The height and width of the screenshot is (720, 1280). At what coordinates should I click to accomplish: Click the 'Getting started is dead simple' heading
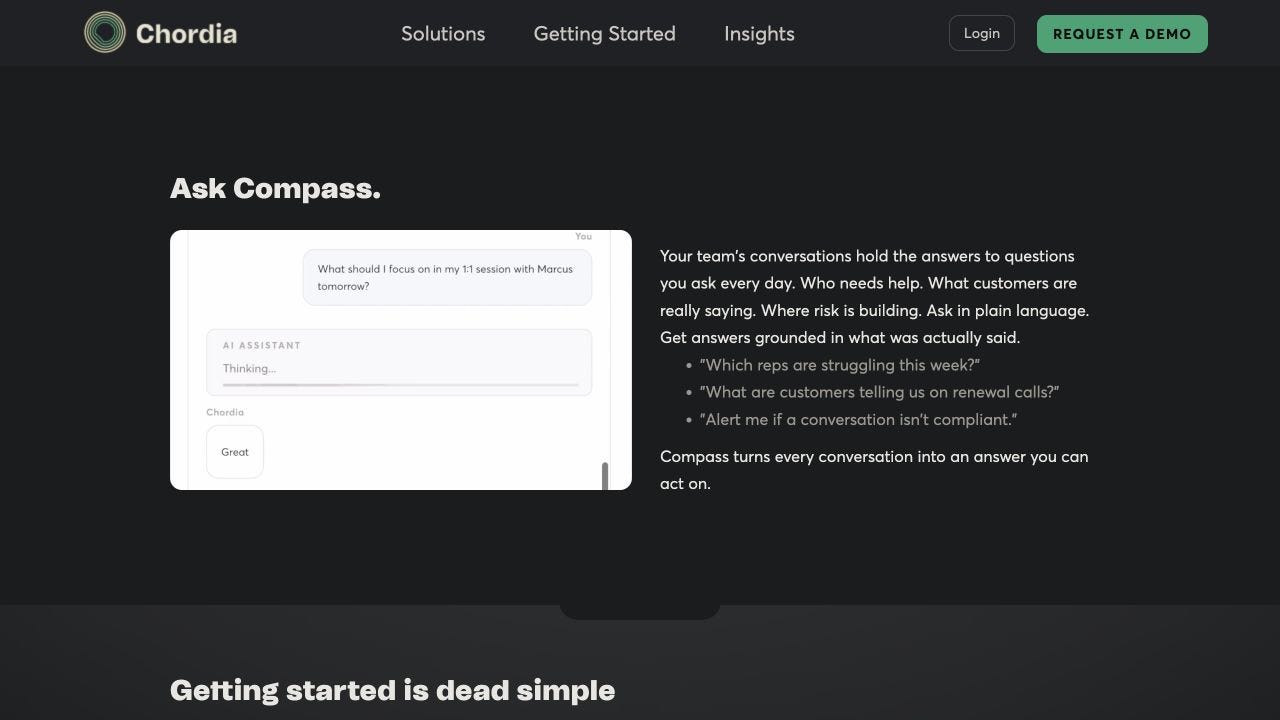pyautogui.click(x=392, y=690)
